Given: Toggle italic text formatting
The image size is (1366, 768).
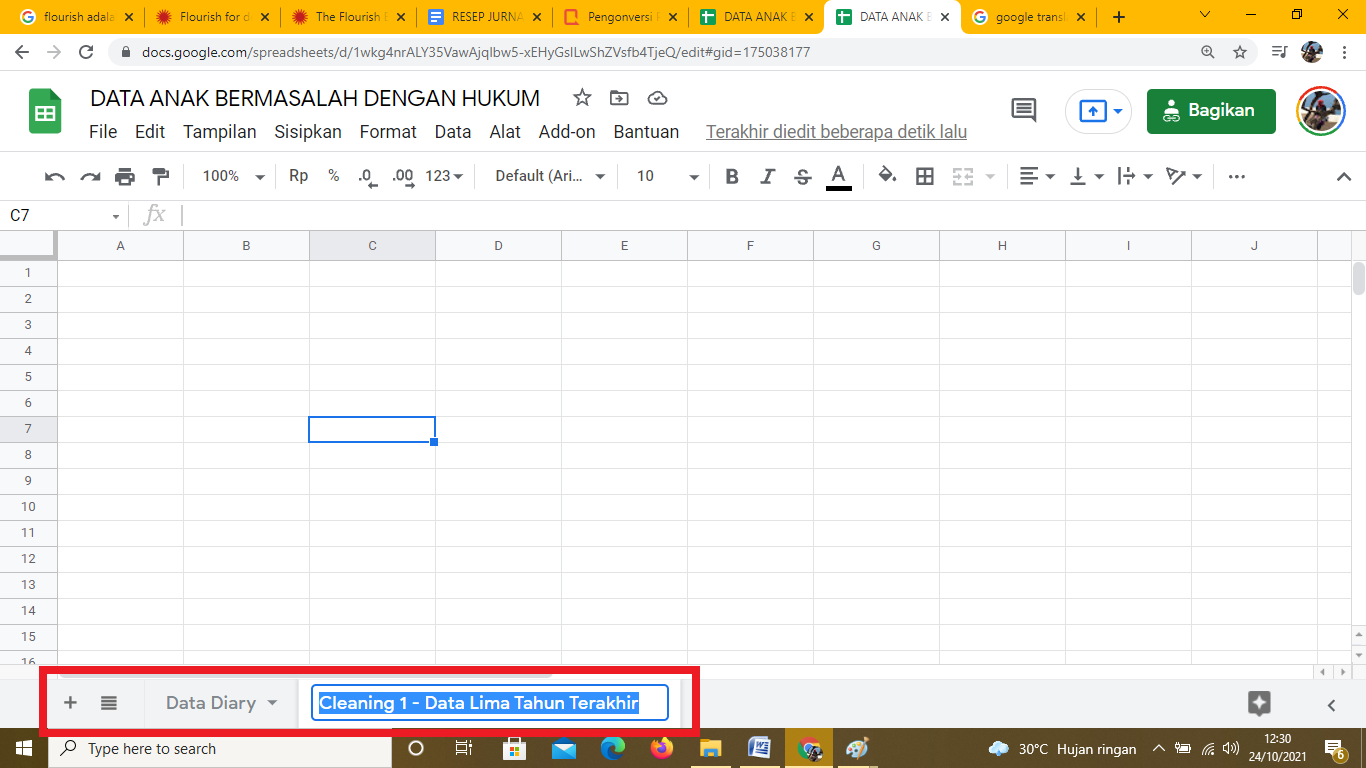Looking at the screenshot, I should click(767, 177).
